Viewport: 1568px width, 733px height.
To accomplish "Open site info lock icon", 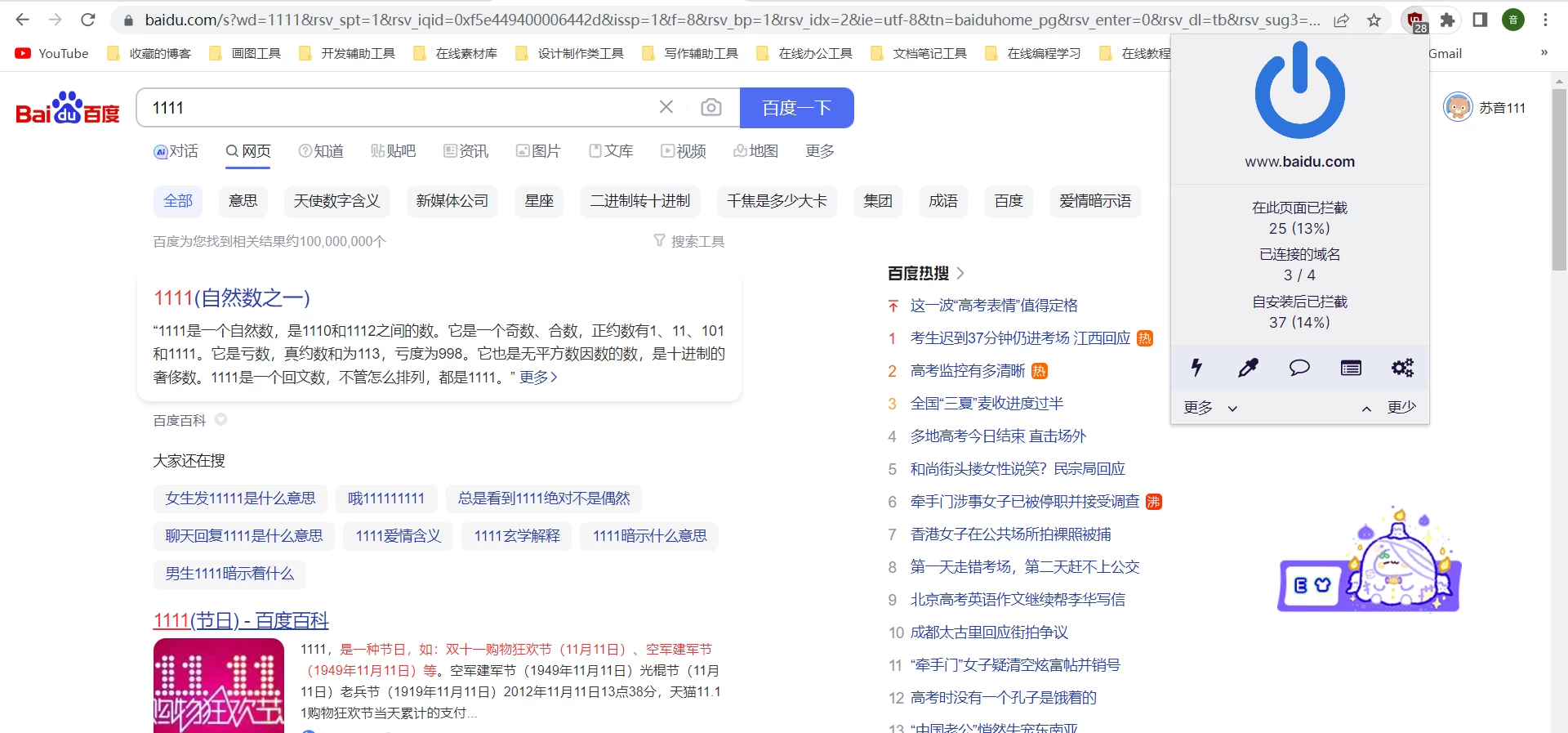I will pos(128,20).
